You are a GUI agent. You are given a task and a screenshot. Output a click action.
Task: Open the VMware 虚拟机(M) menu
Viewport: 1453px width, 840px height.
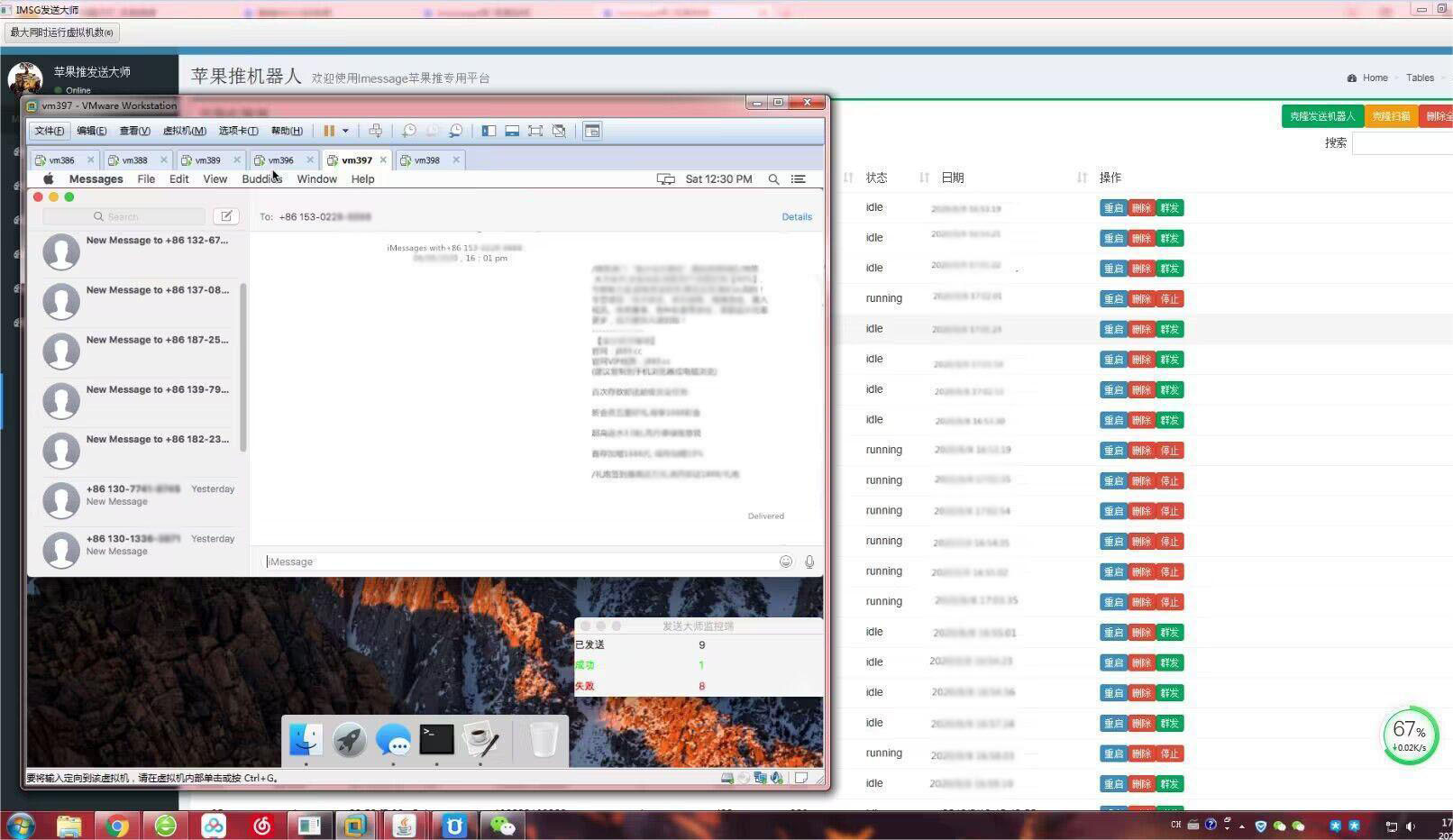coord(184,131)
